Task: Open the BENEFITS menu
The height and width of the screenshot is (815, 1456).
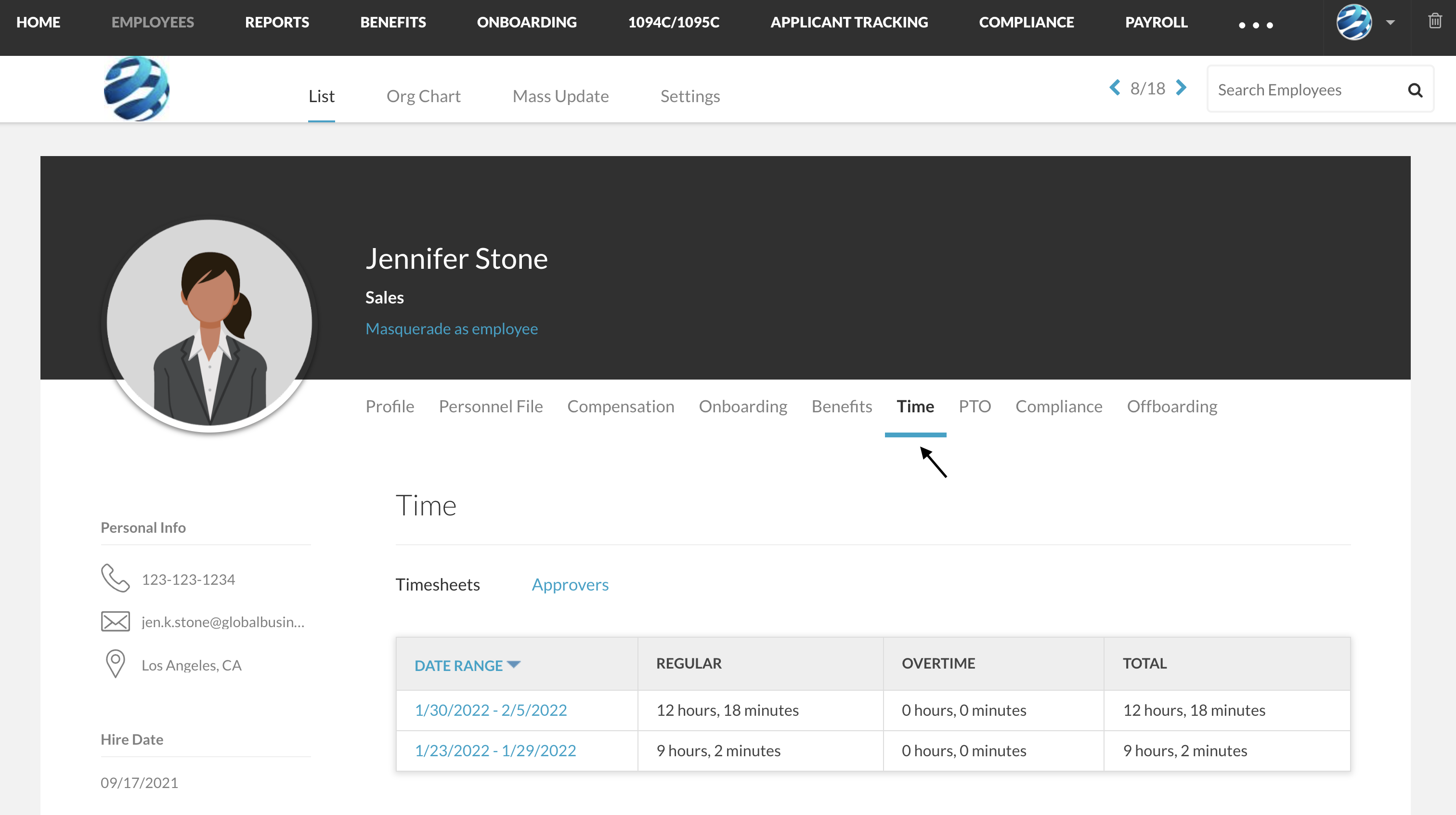Action: tap(393, 22)
